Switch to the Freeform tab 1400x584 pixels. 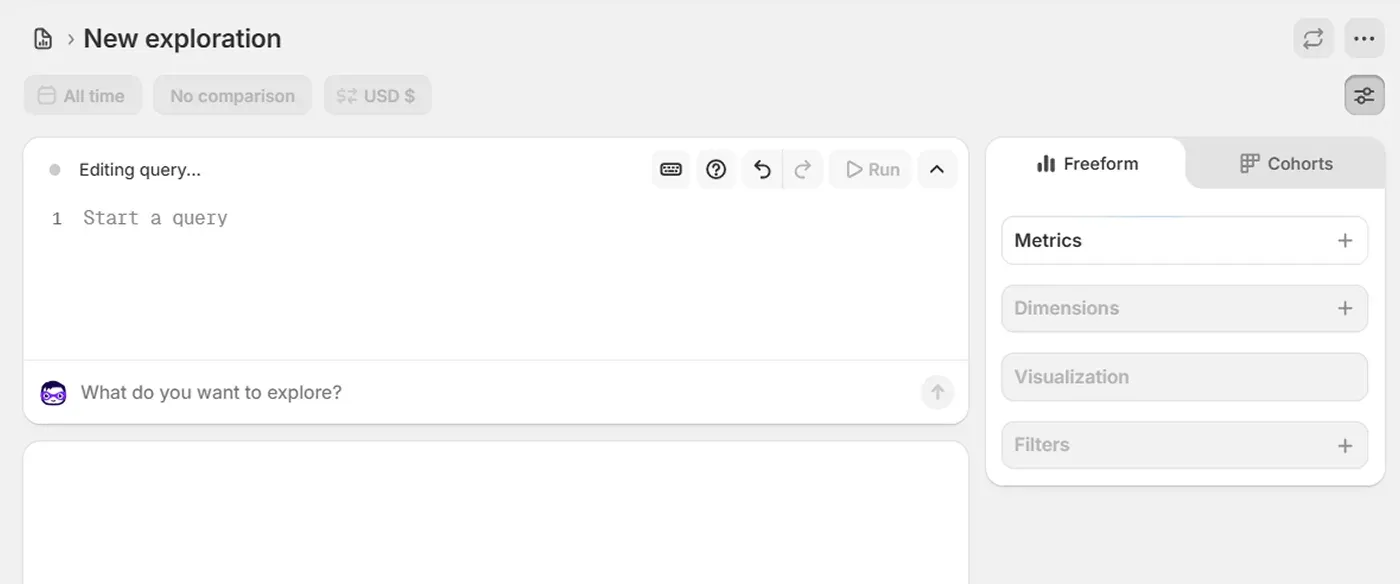coord(1087,164)
